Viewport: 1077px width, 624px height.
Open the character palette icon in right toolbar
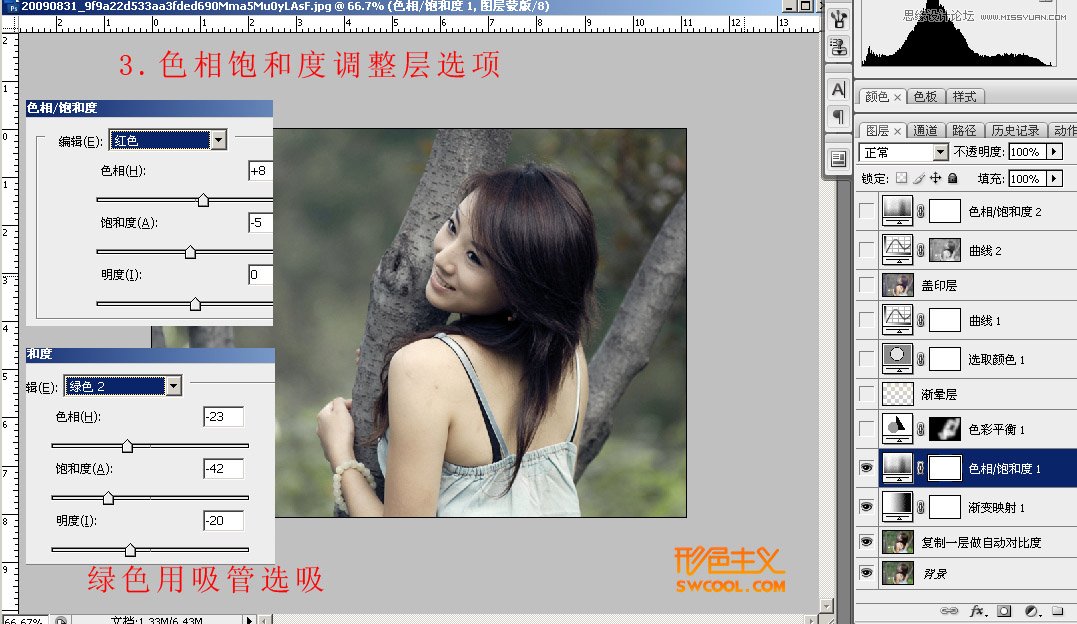click(x=836, y=89)
